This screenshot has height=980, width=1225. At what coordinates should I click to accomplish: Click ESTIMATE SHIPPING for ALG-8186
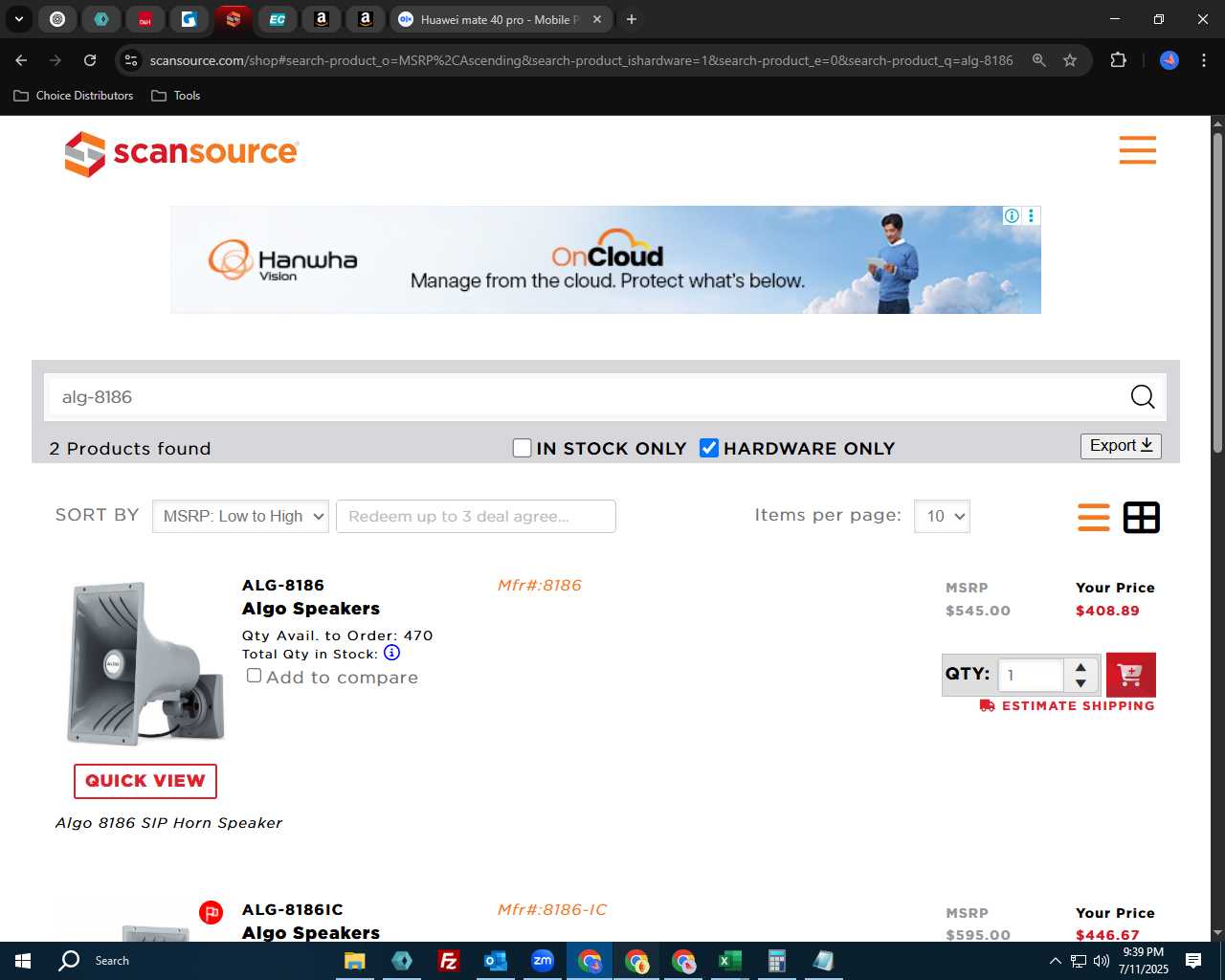[1067, 705]
